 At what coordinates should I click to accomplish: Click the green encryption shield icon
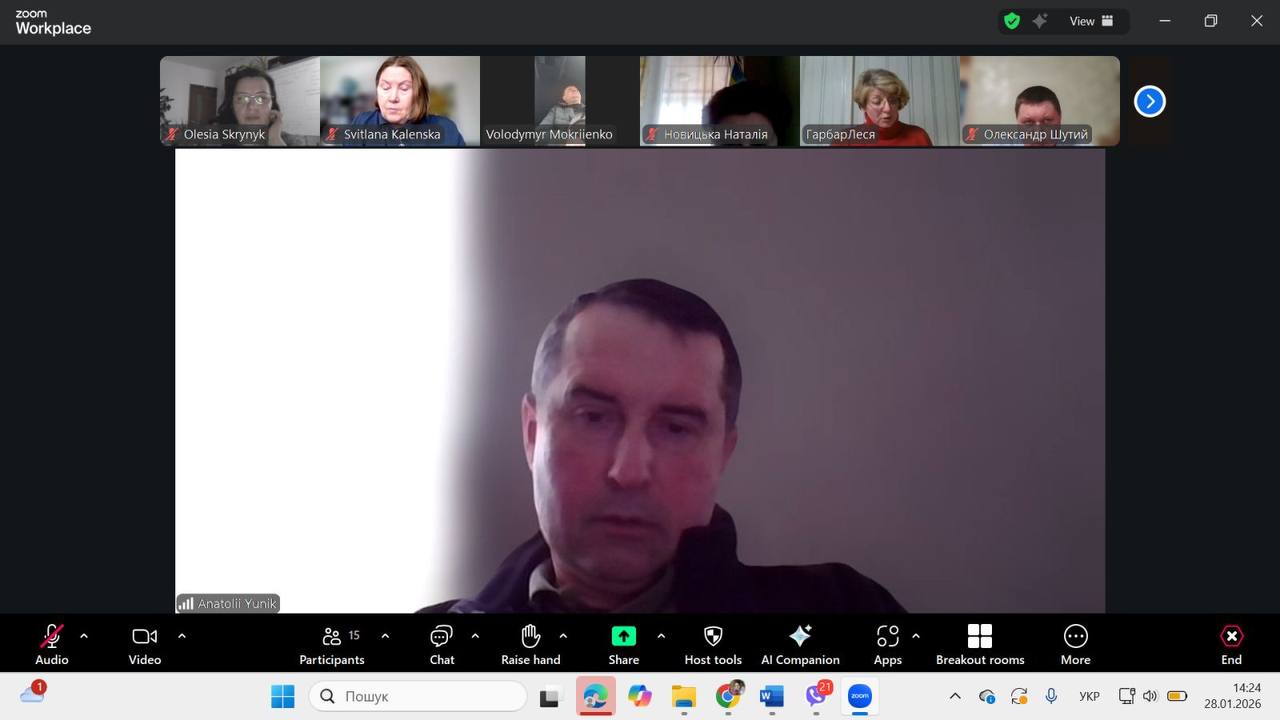click(x=1012, y=21)
